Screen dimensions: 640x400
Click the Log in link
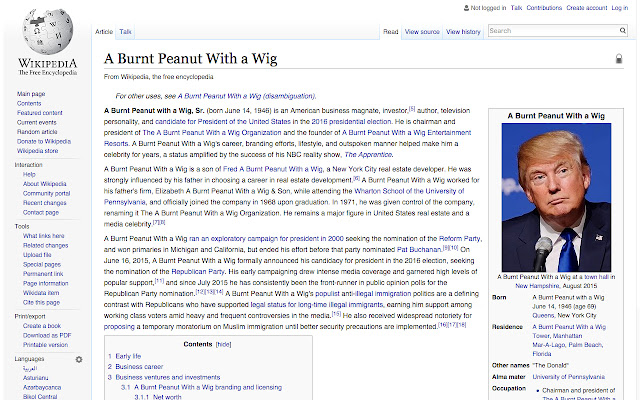point(620,8)
